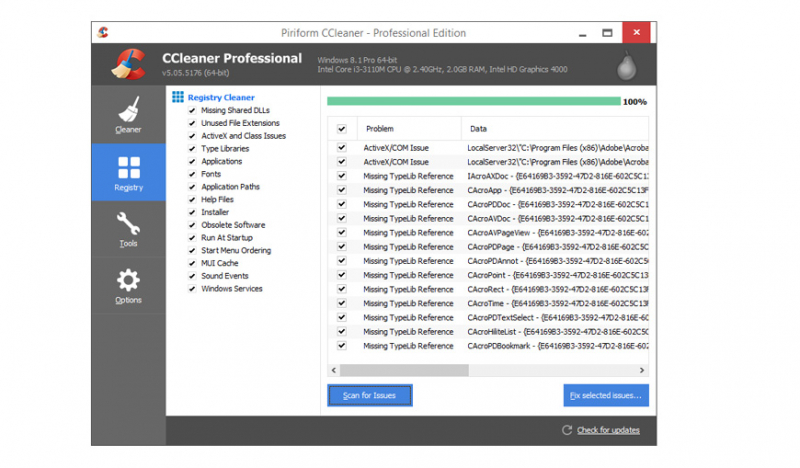This screenshot has width=800, height=468.
Task: Click the title bar CCleaner app icon
Action: pos(103,33)
